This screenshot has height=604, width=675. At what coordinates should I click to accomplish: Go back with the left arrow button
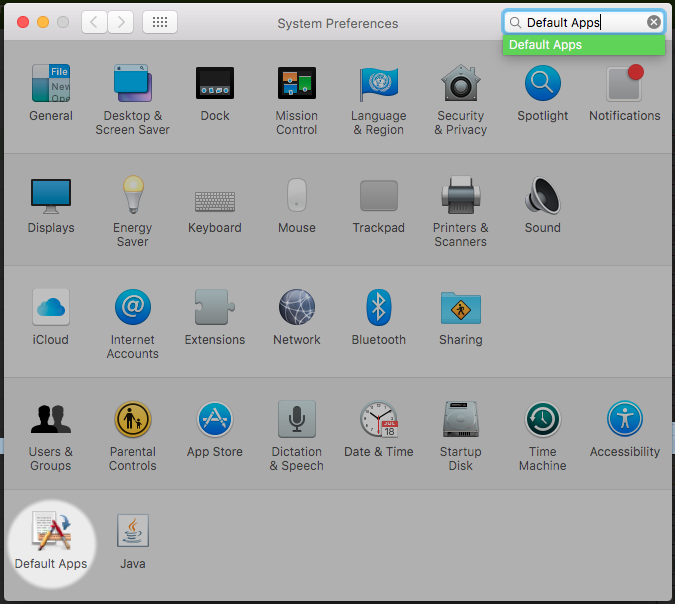click(94, 22)
